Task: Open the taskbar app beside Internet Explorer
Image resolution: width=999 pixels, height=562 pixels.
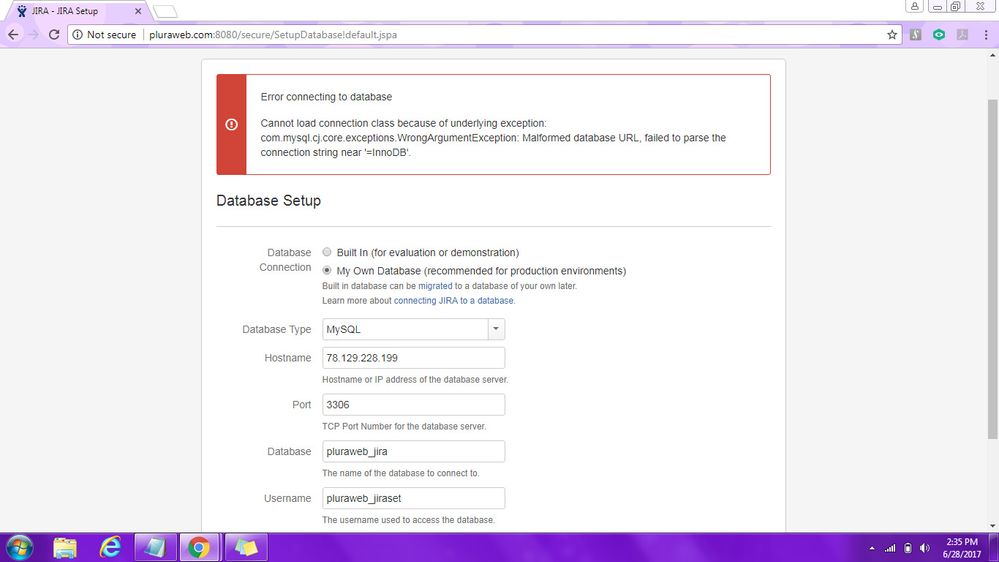Action: click(x=155, y=547)
